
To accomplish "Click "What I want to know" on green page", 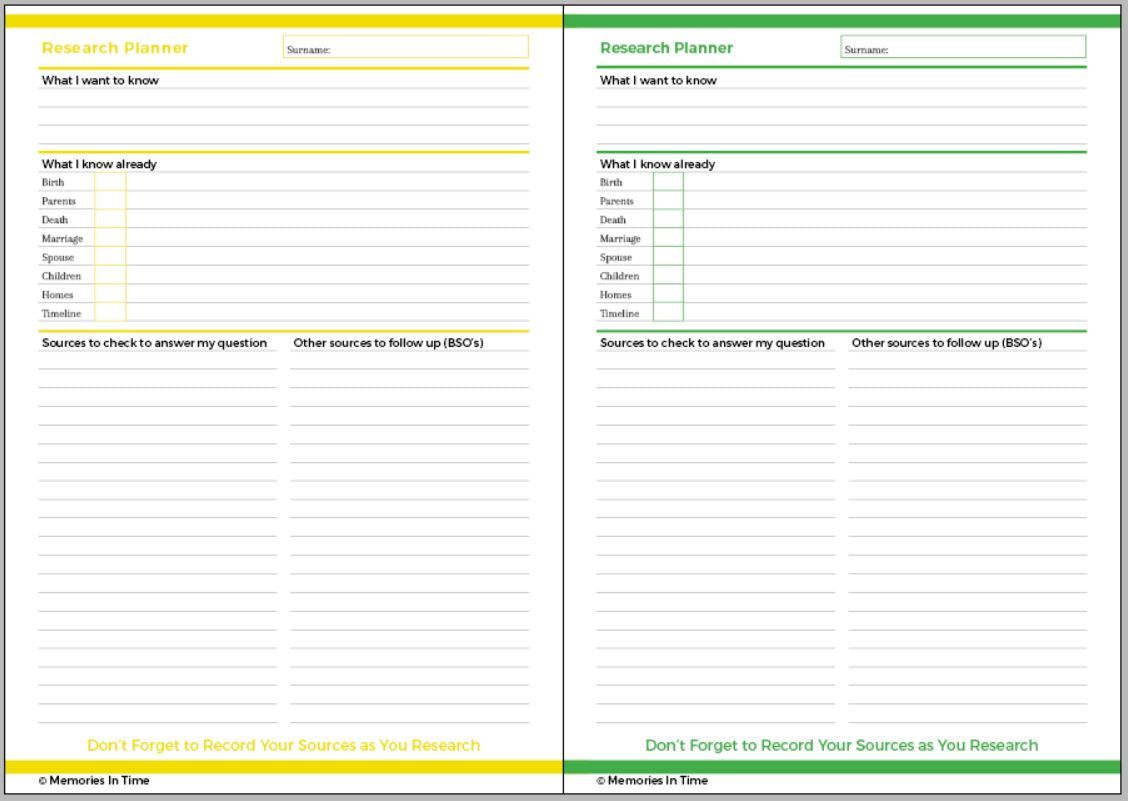I will [x=658, y=80].
